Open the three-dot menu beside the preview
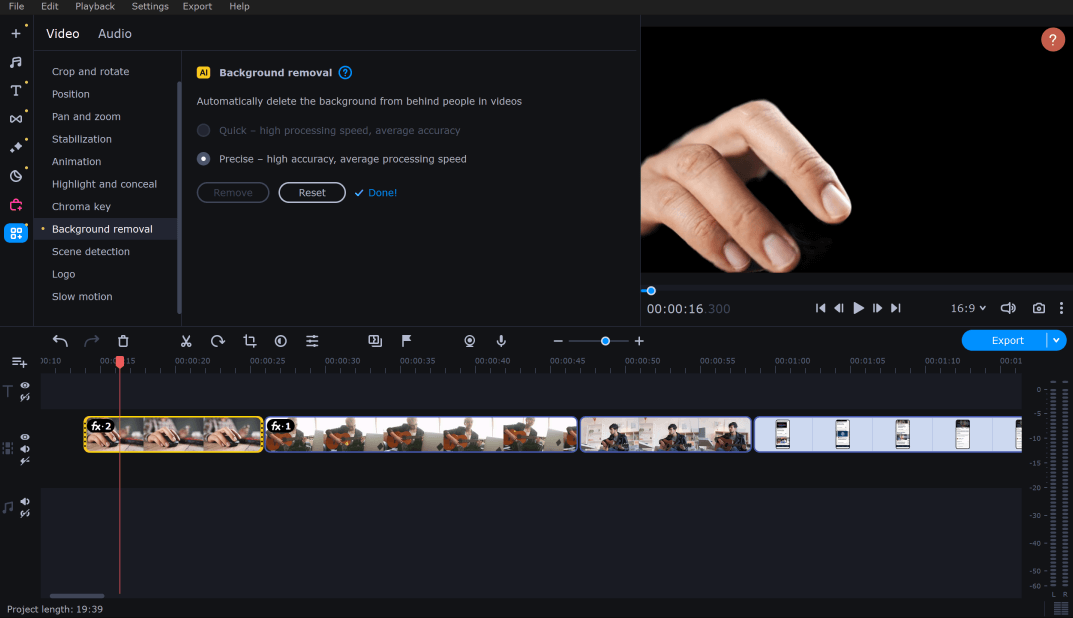 click(1061, 308)
